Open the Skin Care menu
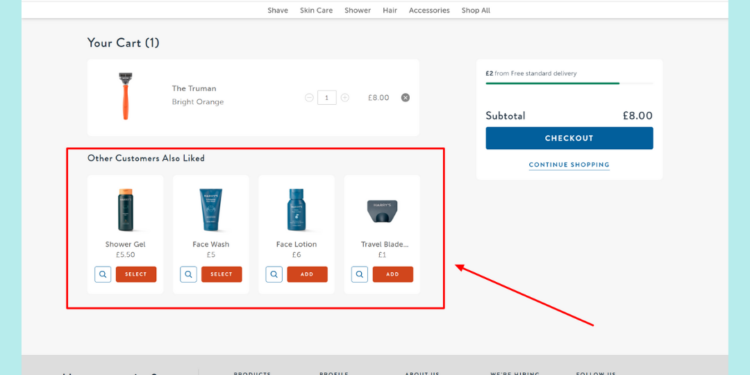Screen dimensions: 750x375 316,11
